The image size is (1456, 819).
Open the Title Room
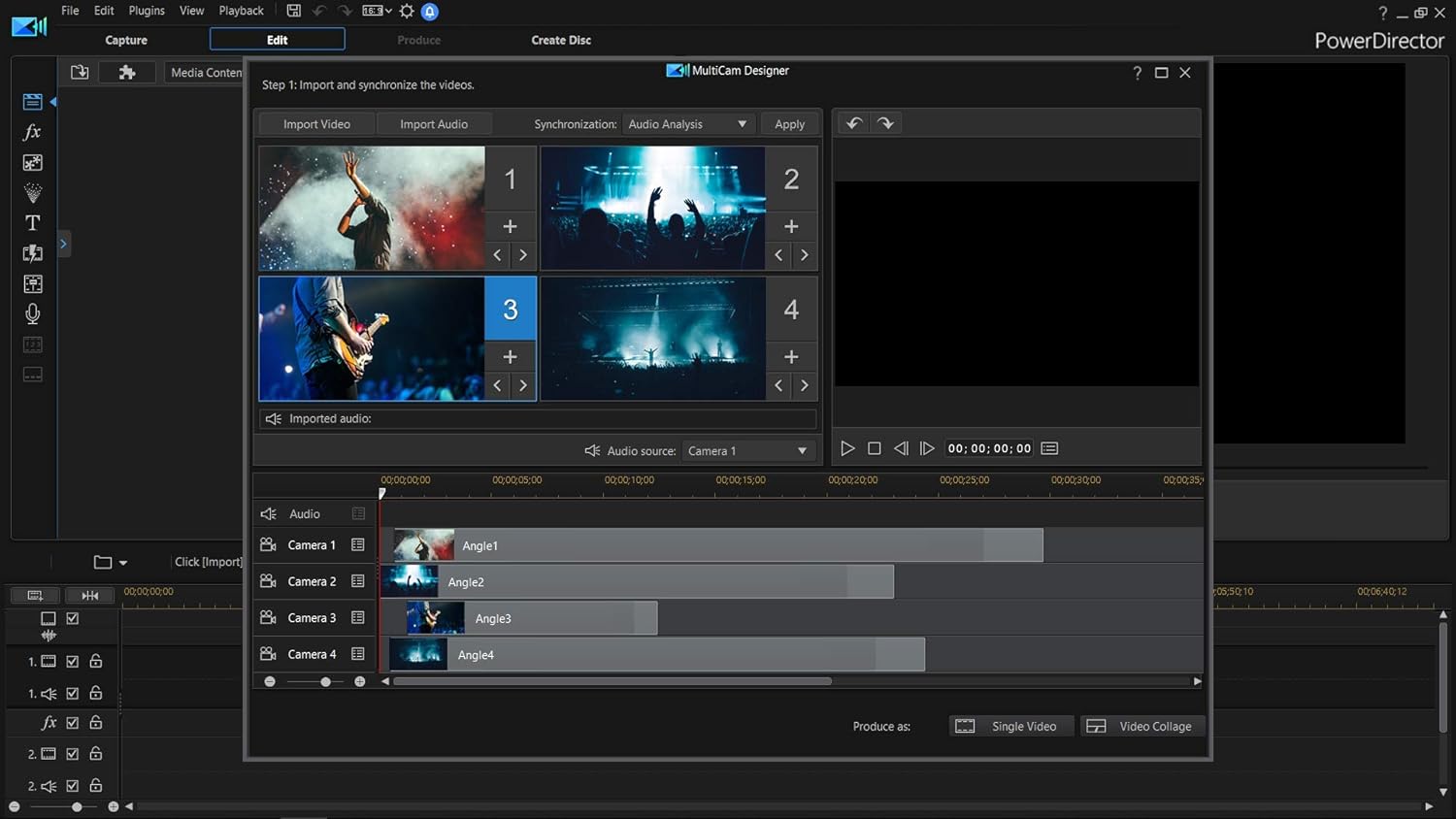pos(32,222)
